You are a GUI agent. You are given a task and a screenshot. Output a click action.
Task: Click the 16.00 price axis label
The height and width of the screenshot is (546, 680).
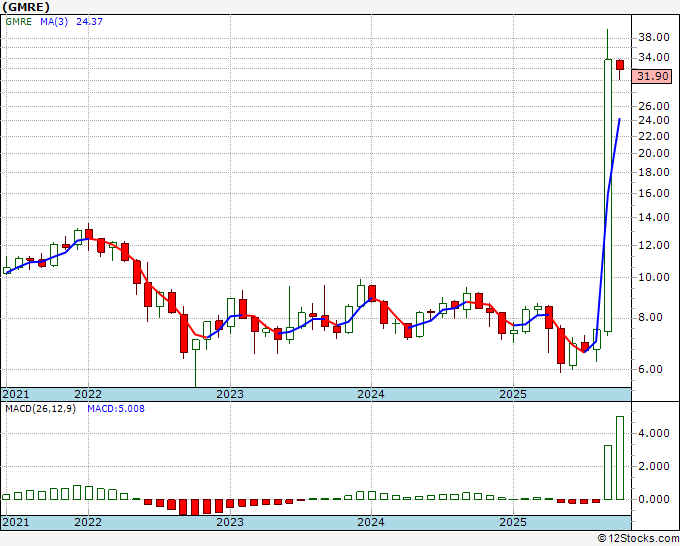pos(653,193)
